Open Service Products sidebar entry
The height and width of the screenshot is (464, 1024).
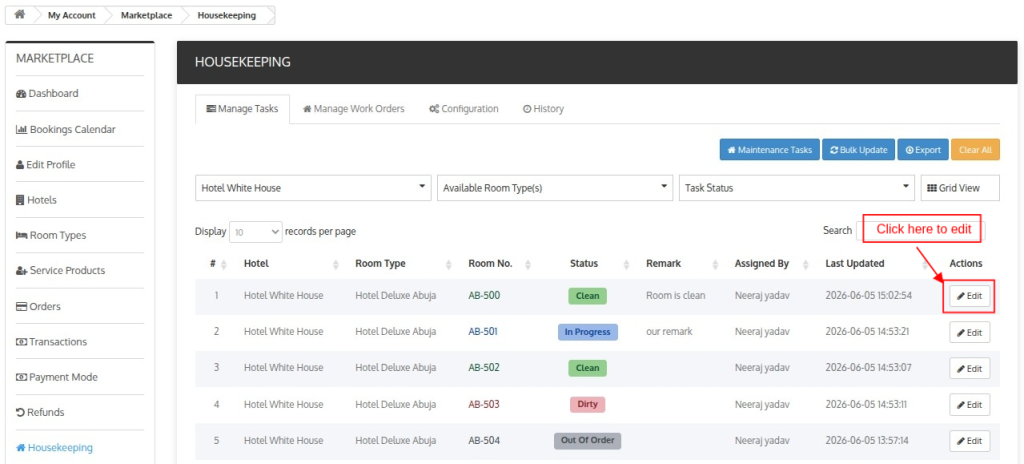pyautogui.click(x=60, y=271)
